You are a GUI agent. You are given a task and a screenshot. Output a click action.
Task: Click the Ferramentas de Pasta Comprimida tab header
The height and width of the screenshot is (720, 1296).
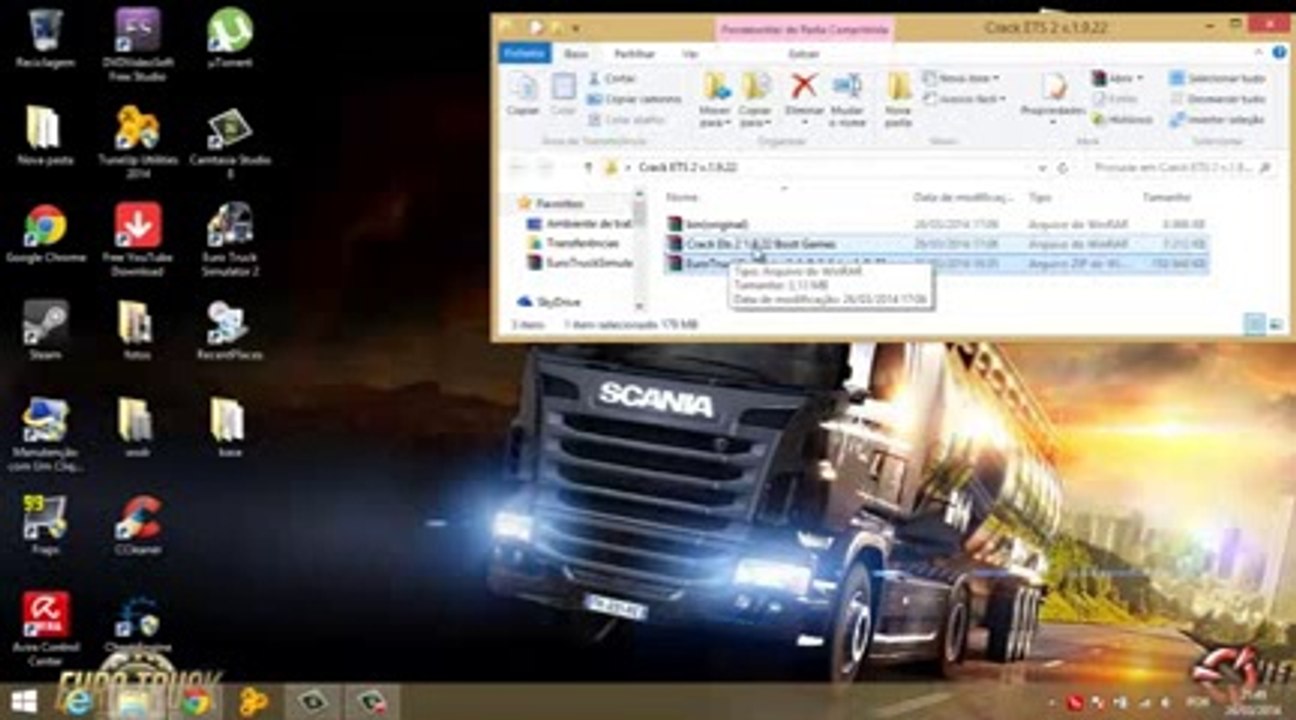pos(804,30)
